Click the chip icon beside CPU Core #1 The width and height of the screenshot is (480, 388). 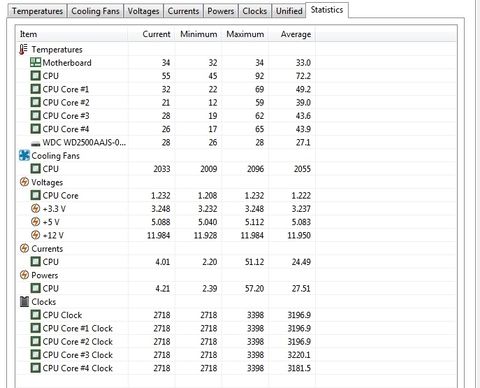pyautogui.click(x=35, y=89)
